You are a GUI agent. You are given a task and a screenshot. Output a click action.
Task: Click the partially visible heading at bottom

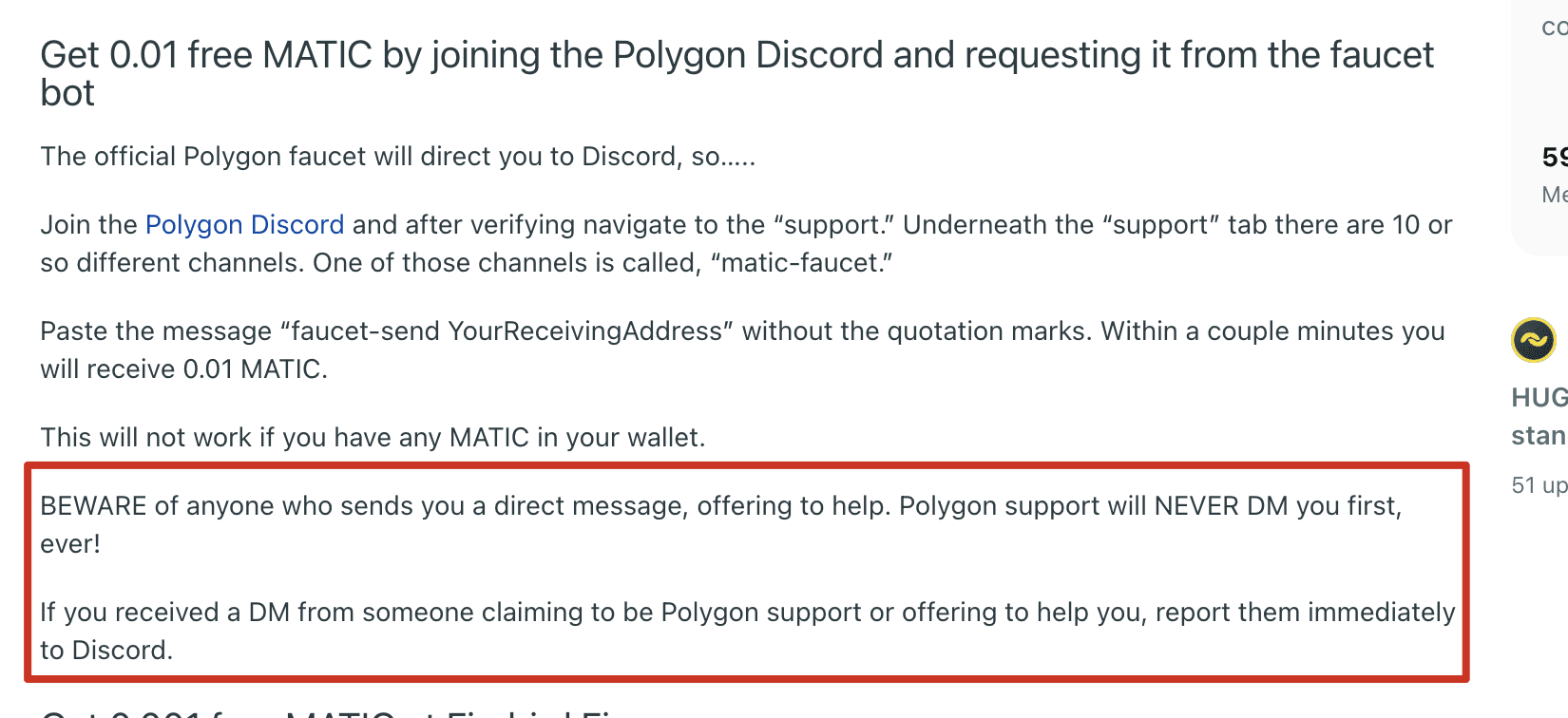point(333,711)
